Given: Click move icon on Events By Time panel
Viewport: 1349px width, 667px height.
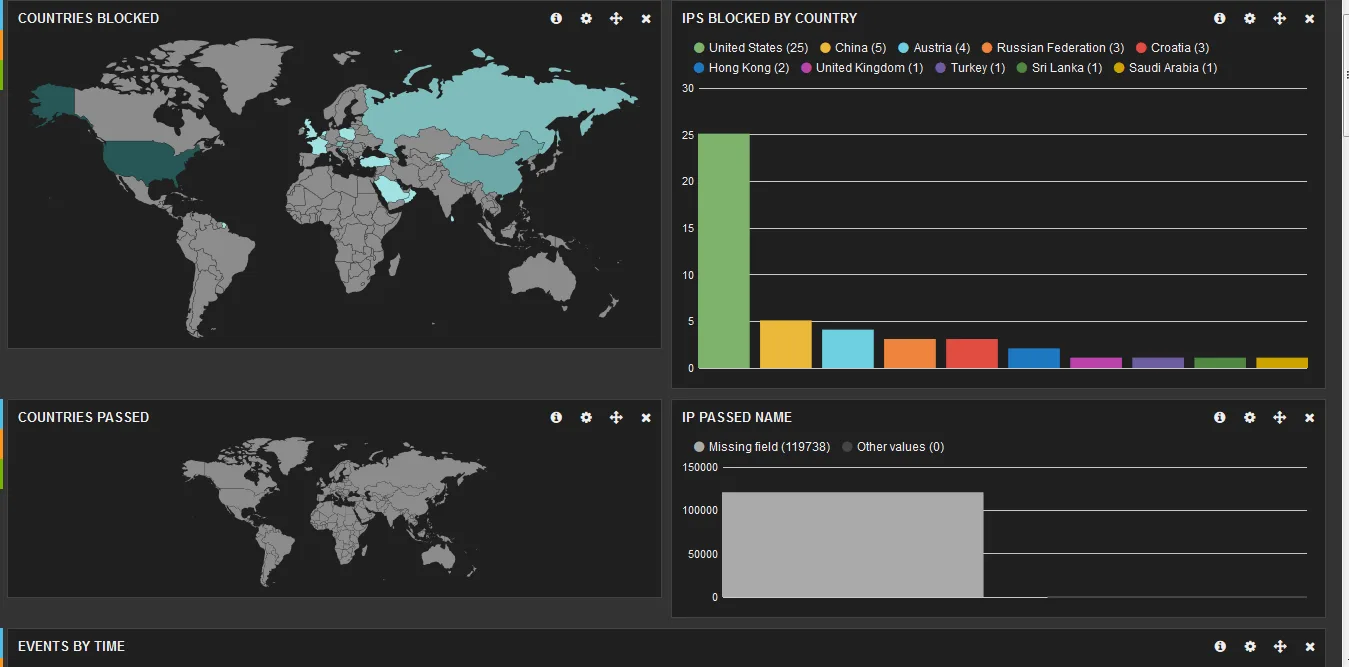Looking at the screenshot, I should coord(1280,647).
